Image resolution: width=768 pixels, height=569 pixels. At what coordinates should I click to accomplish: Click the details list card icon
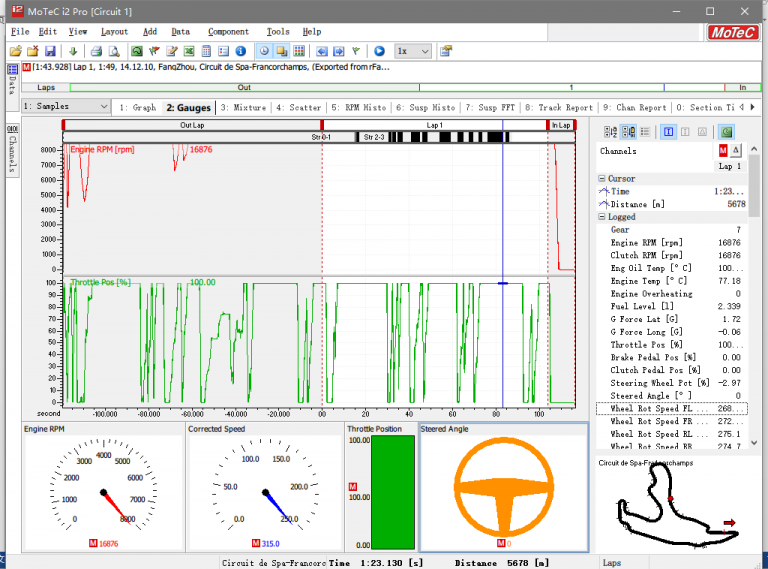pyautogui.click(x=223, y=51)
